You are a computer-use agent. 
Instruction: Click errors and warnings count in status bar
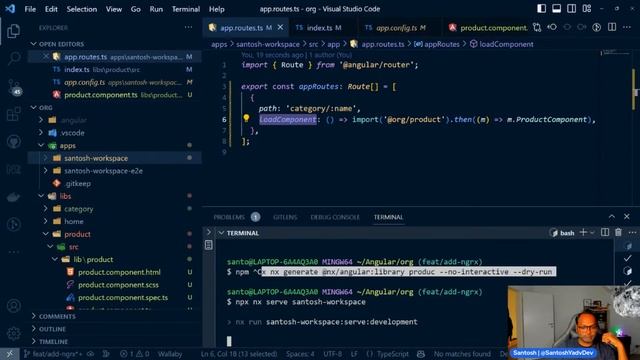coord(135,354)
